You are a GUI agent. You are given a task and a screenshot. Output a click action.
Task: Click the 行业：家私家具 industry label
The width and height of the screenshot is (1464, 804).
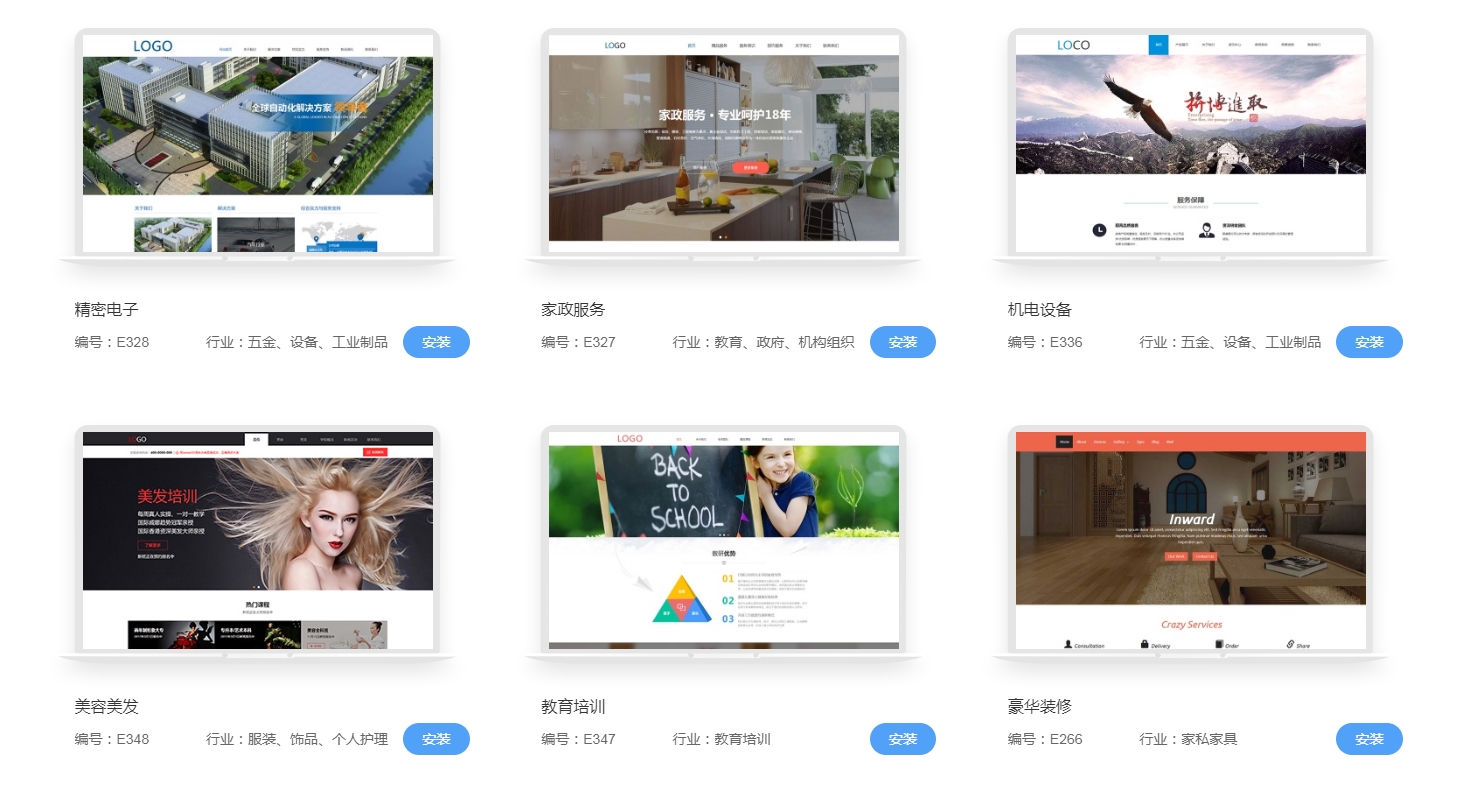pos(1188,740)
